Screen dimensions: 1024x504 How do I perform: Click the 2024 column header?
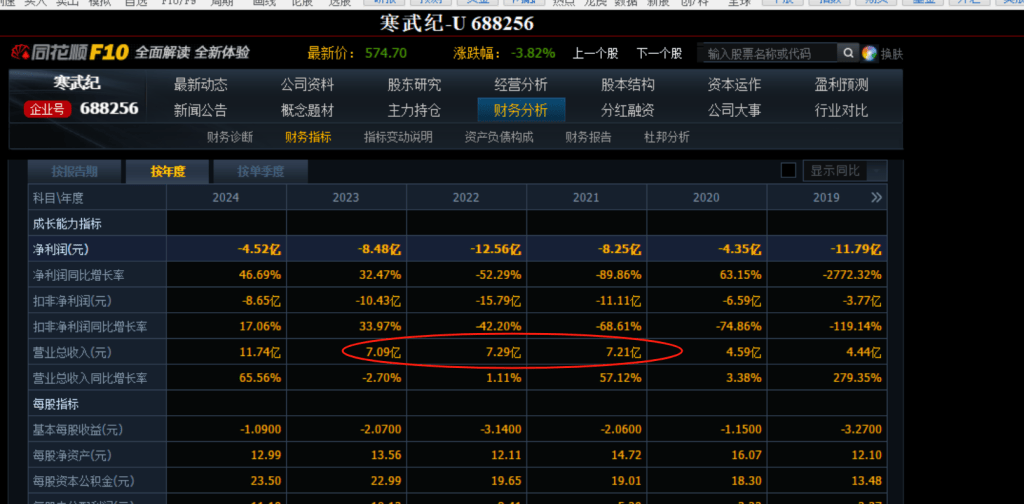[226, 197]
